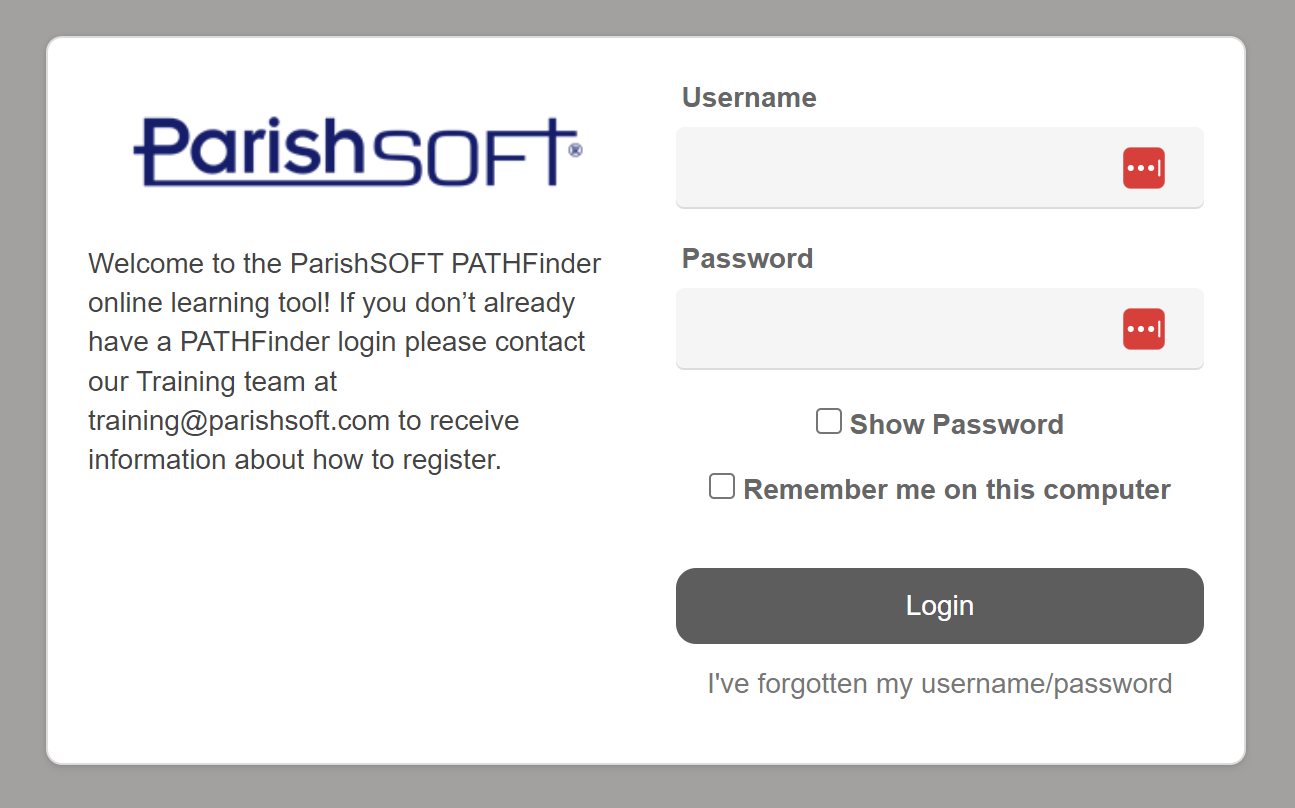Click the password manager icon in the Password field
The width and height of the screenshot is (1295, 808).
point(1143,329)
